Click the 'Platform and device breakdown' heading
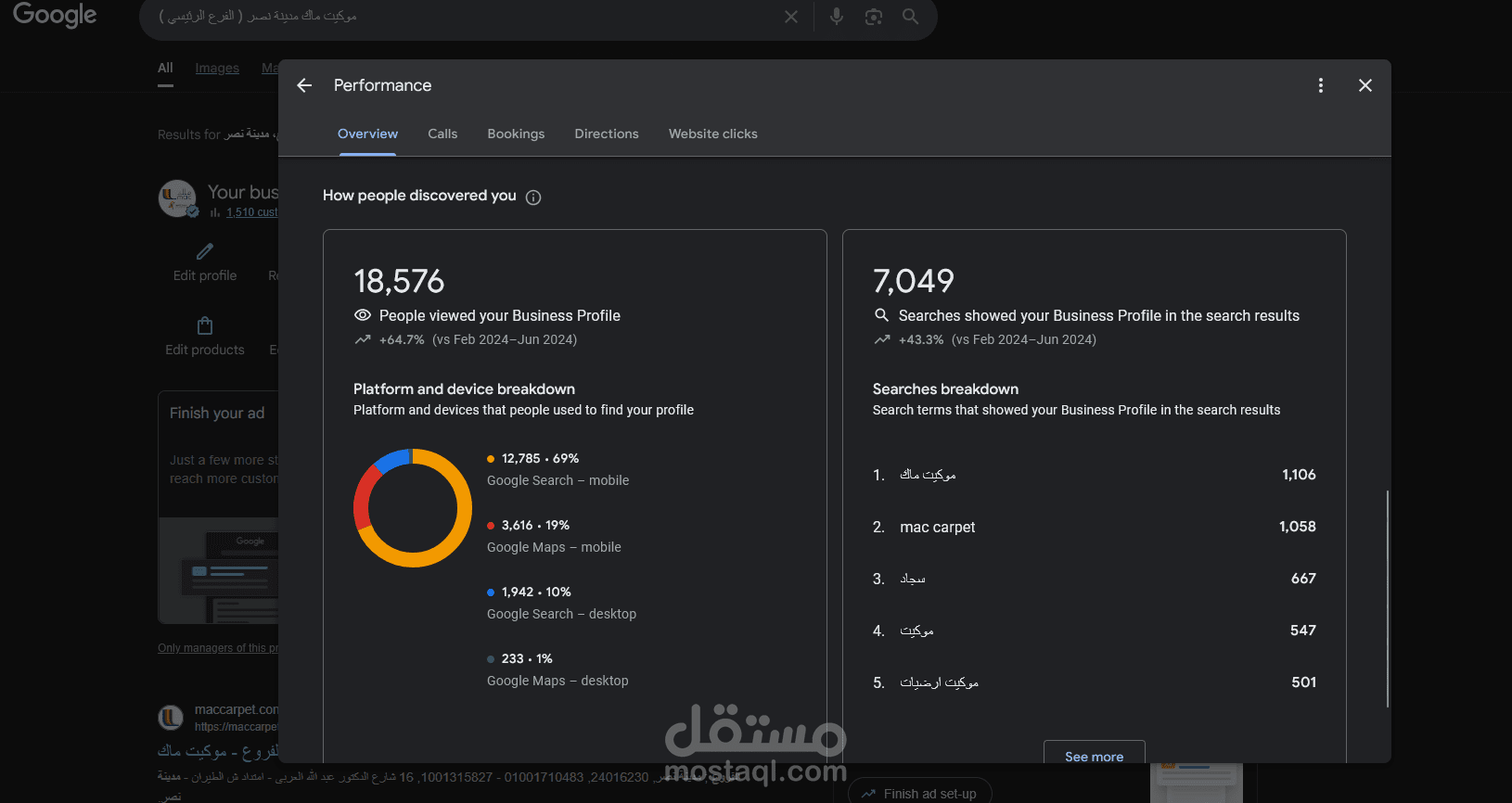1512x803 pixels. [x=464, y=389]
